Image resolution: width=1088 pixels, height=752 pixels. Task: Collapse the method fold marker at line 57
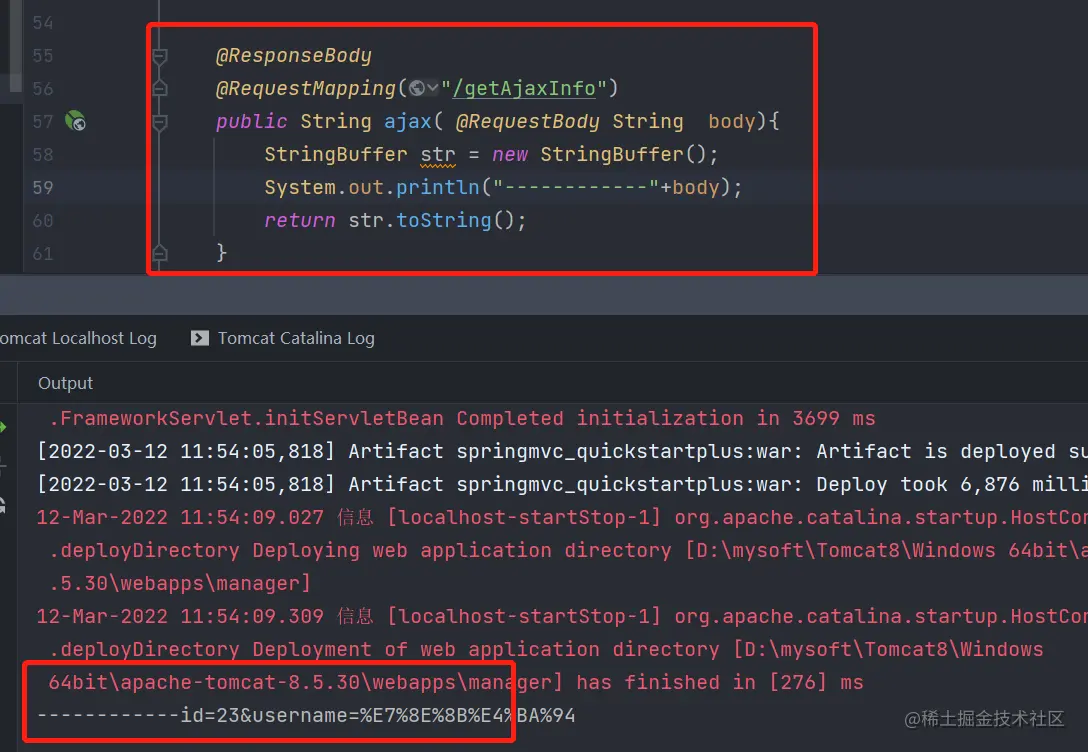tap(160, 123)
